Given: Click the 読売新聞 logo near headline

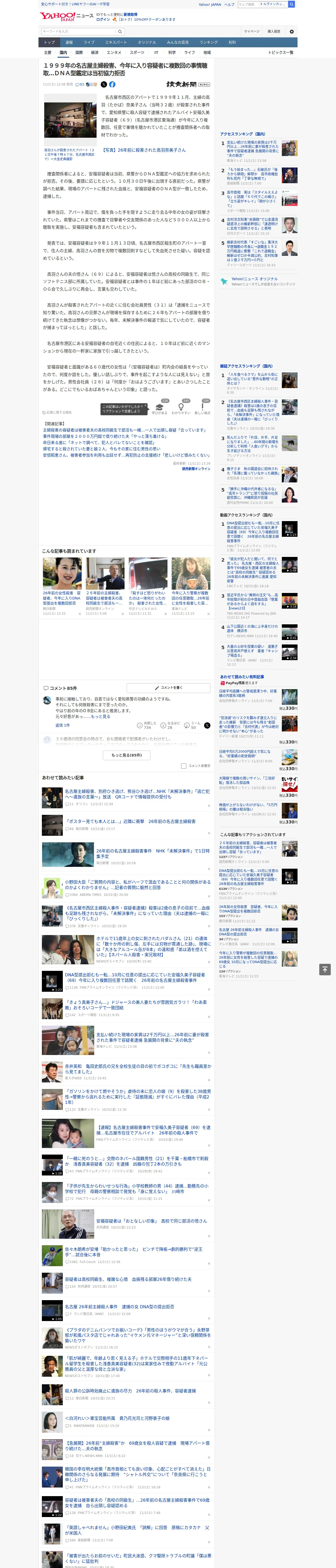Looking at the screenshot, I should [x=188, y=85].
